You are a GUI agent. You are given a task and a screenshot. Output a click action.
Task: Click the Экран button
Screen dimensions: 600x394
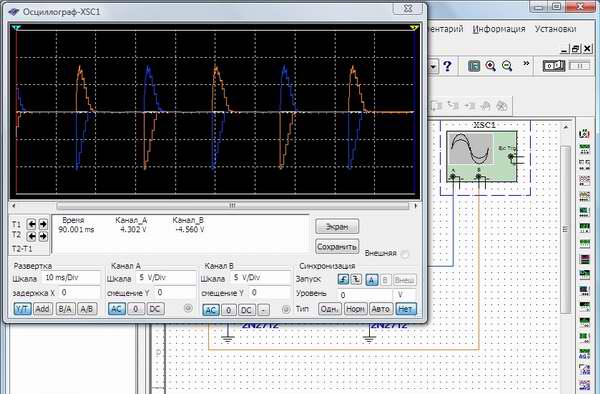click(x=337, y=226)
